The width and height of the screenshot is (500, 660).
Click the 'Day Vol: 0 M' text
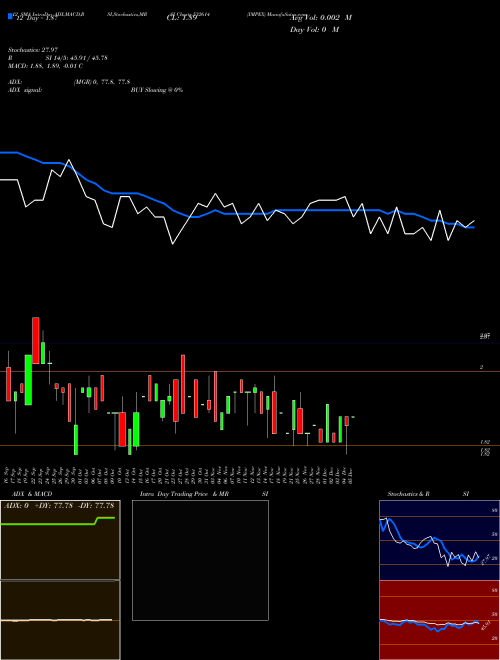[314, 29]
